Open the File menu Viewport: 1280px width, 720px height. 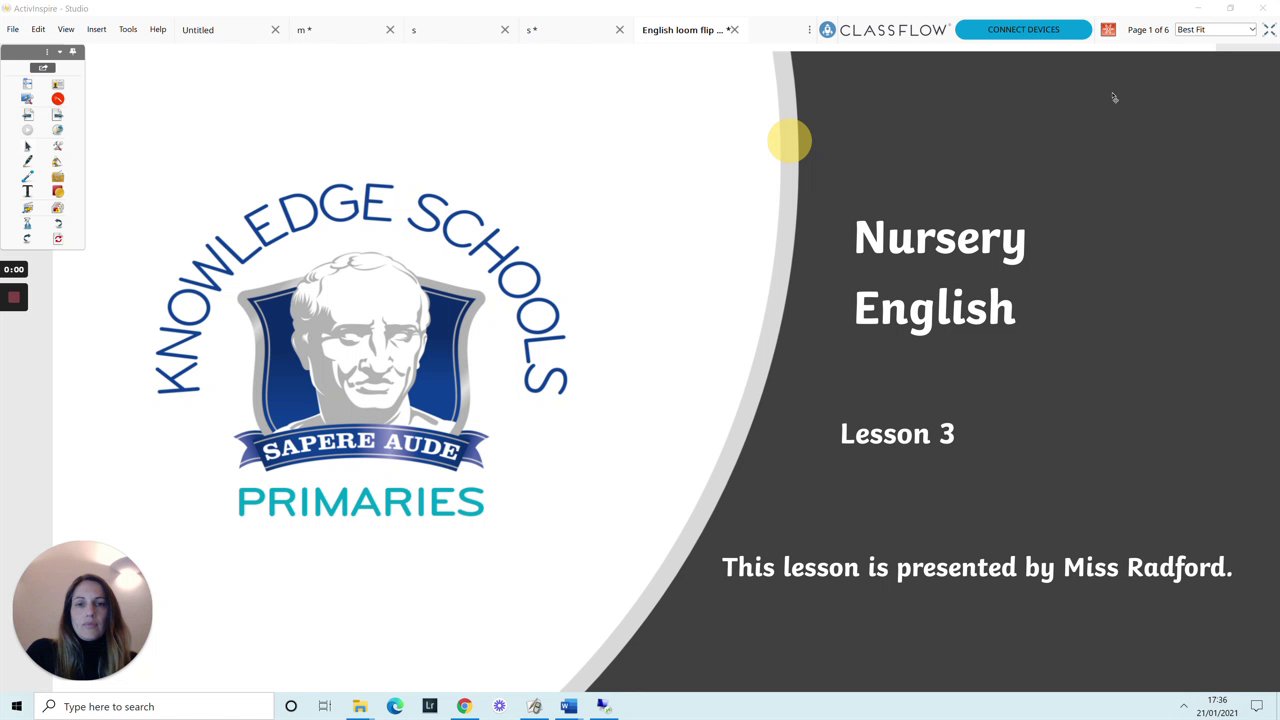13,29
